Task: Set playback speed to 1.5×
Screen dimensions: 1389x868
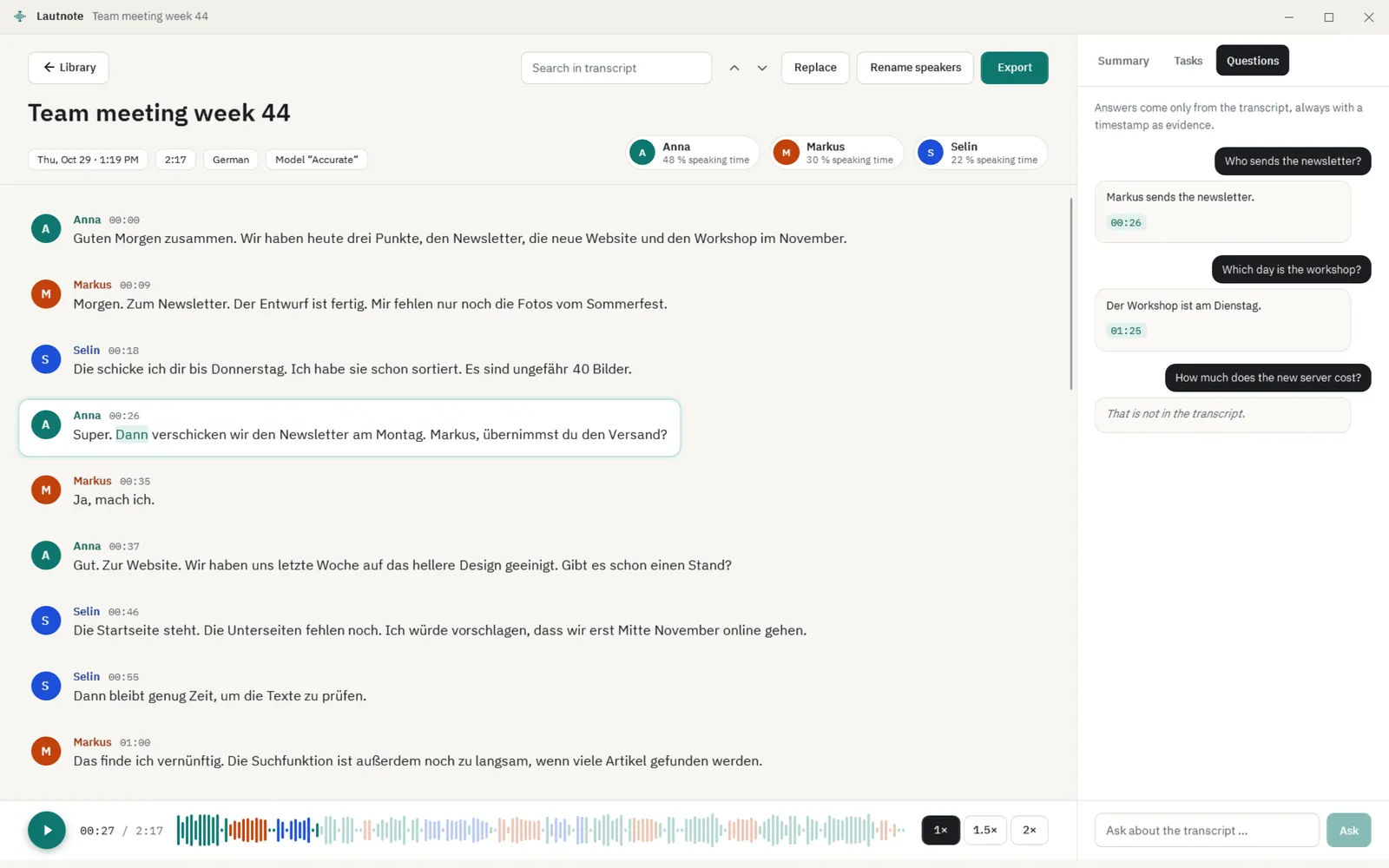Action: click(985, 831)
